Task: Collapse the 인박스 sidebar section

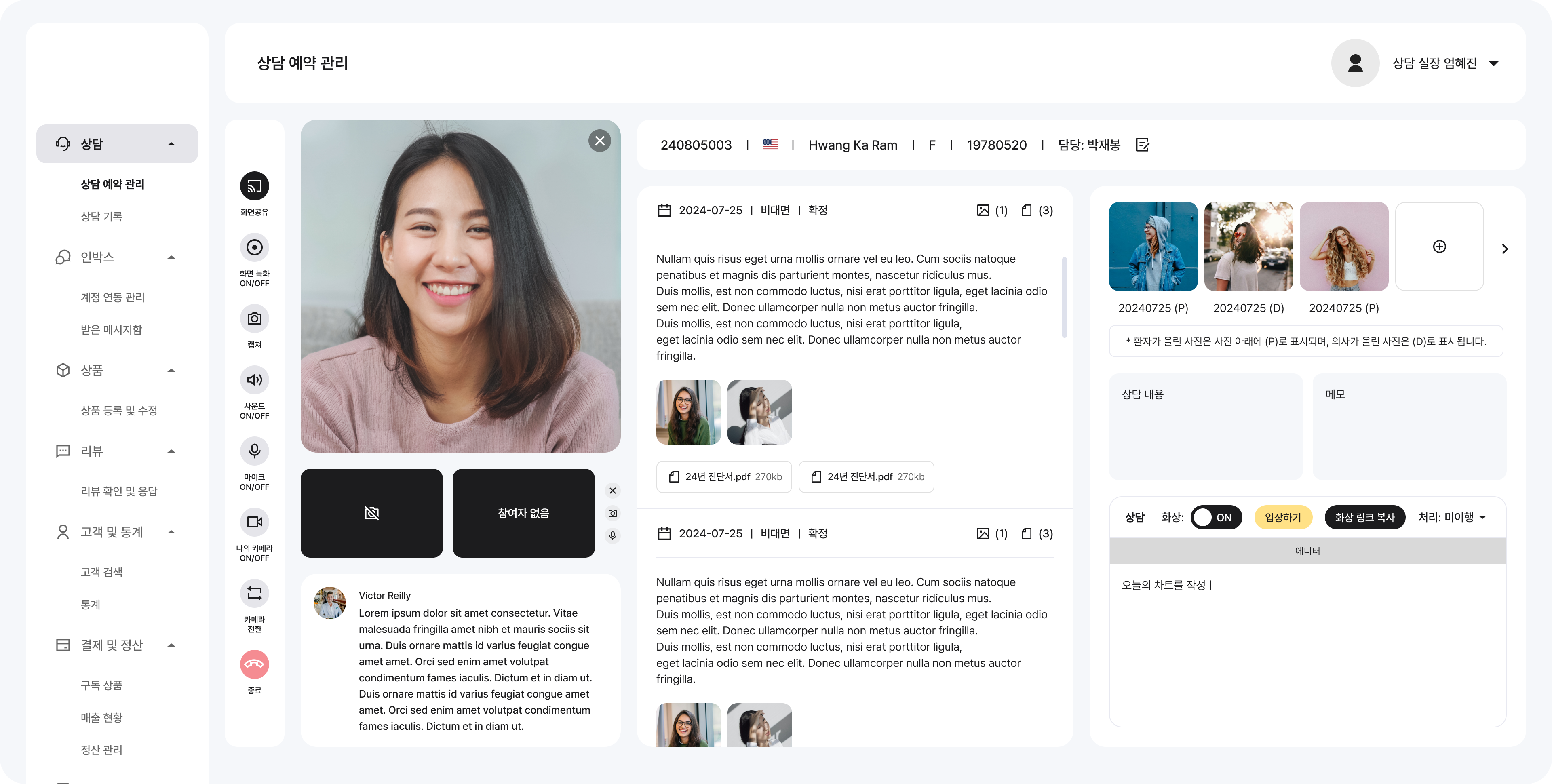Action: (x=171, y=257)
